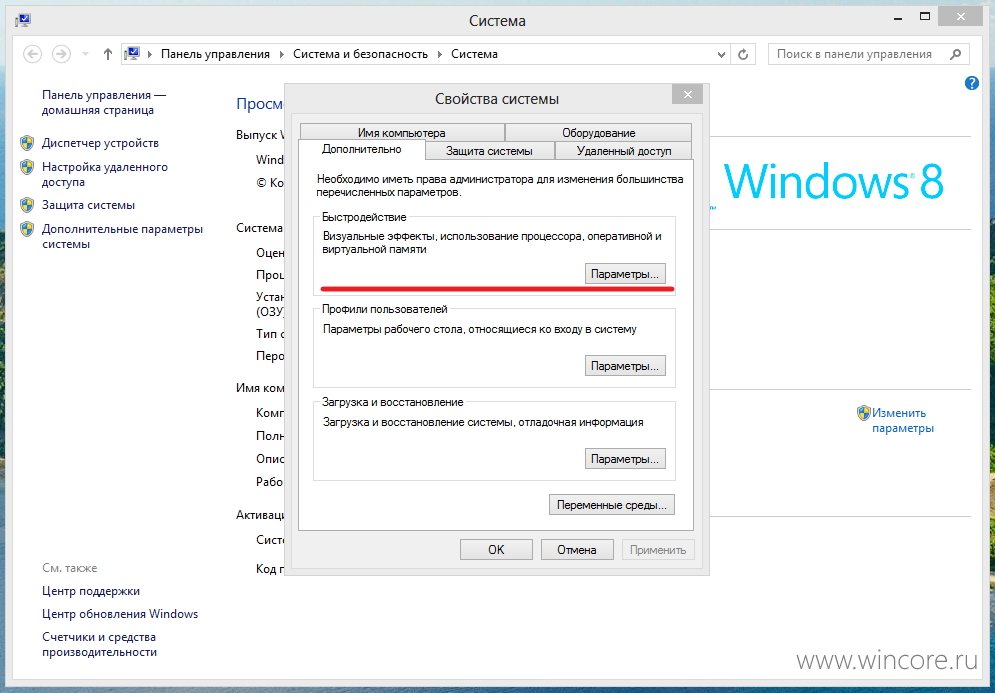995x693 pixels.
Task: Click the Параметры рабочего стола description text
Action: [x=480, y=329]
